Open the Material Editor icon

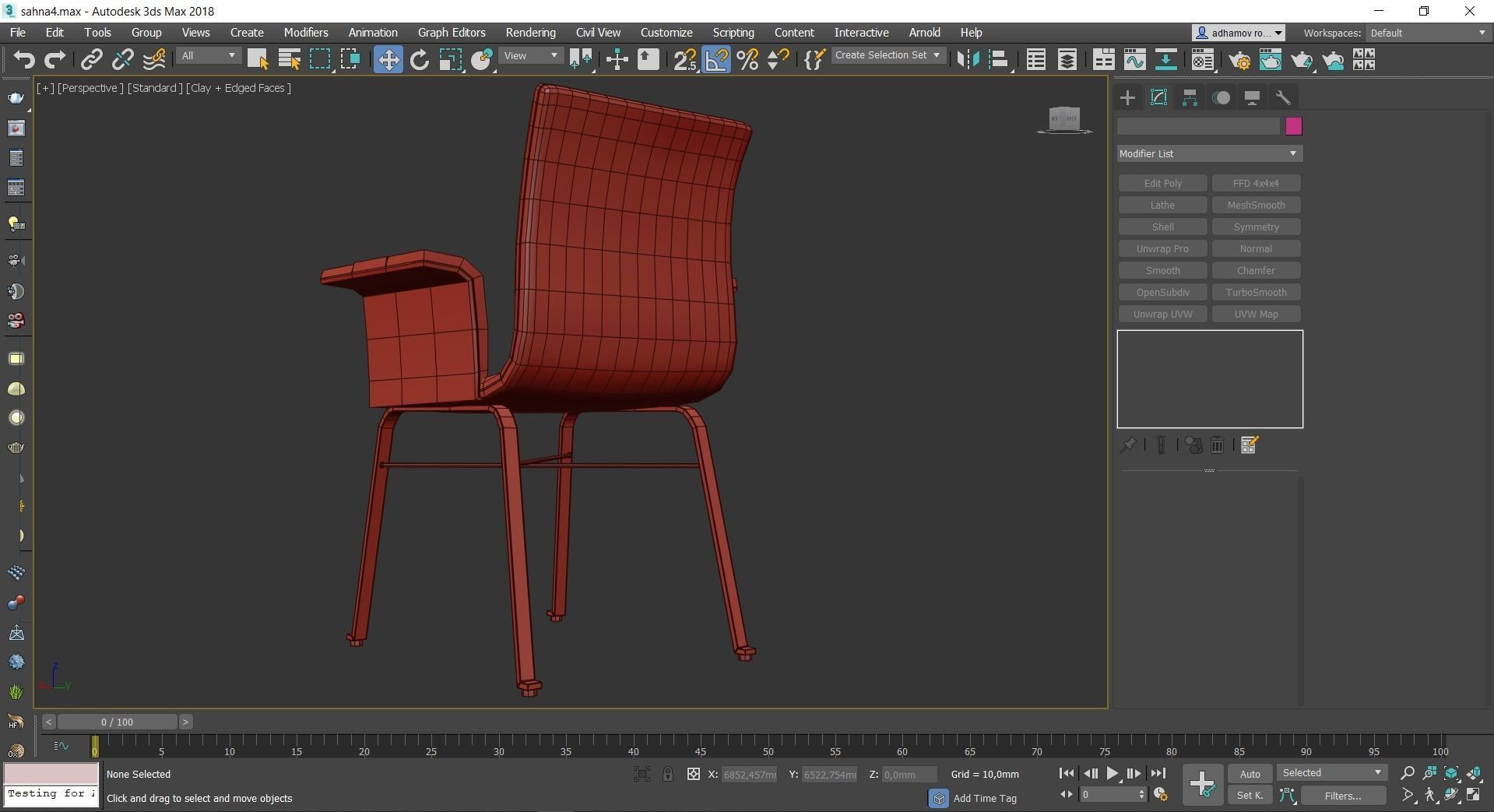point(1203,60)
